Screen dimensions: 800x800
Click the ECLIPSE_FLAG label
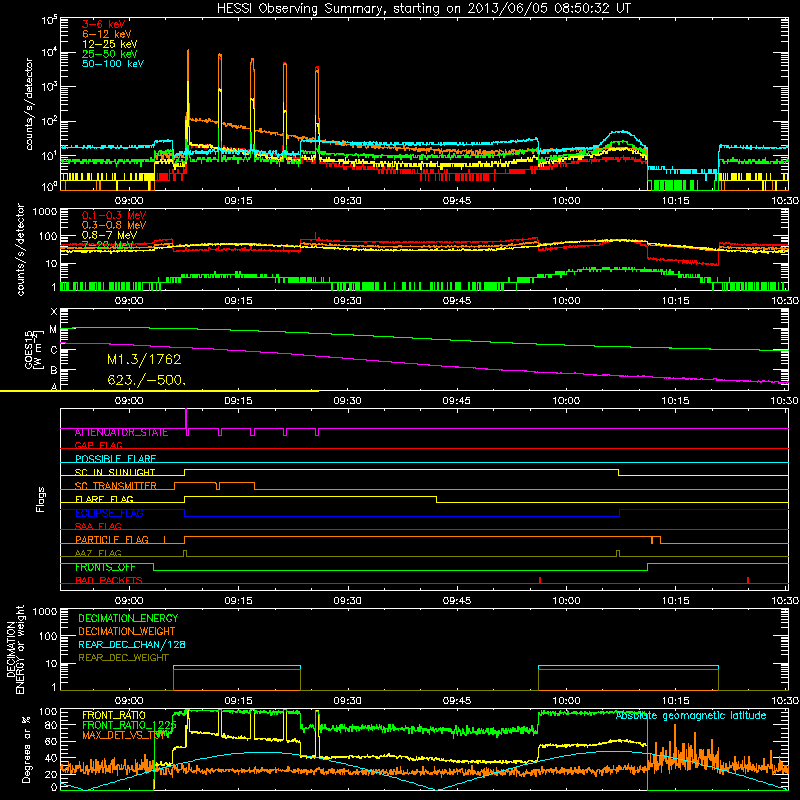point(109,513)
